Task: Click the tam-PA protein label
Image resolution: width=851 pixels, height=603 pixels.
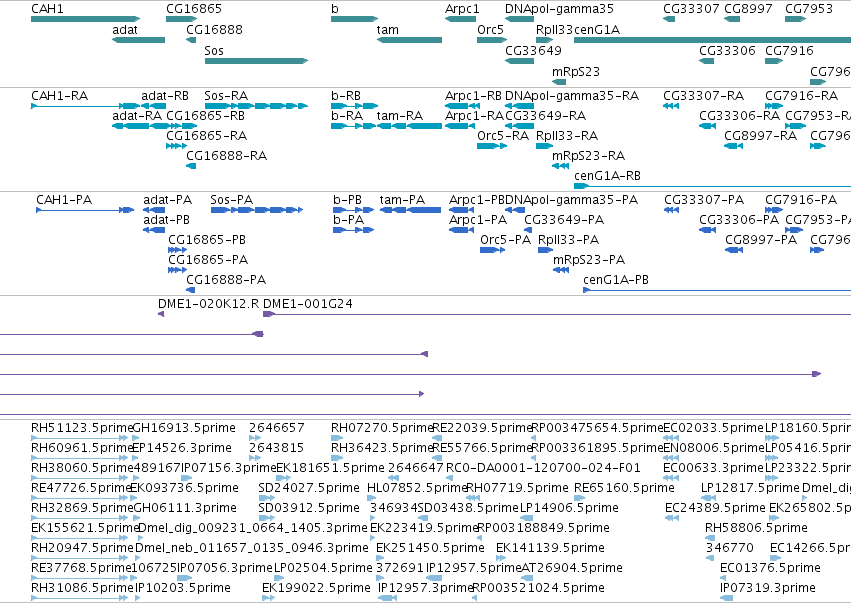Action: coord(402,200)
